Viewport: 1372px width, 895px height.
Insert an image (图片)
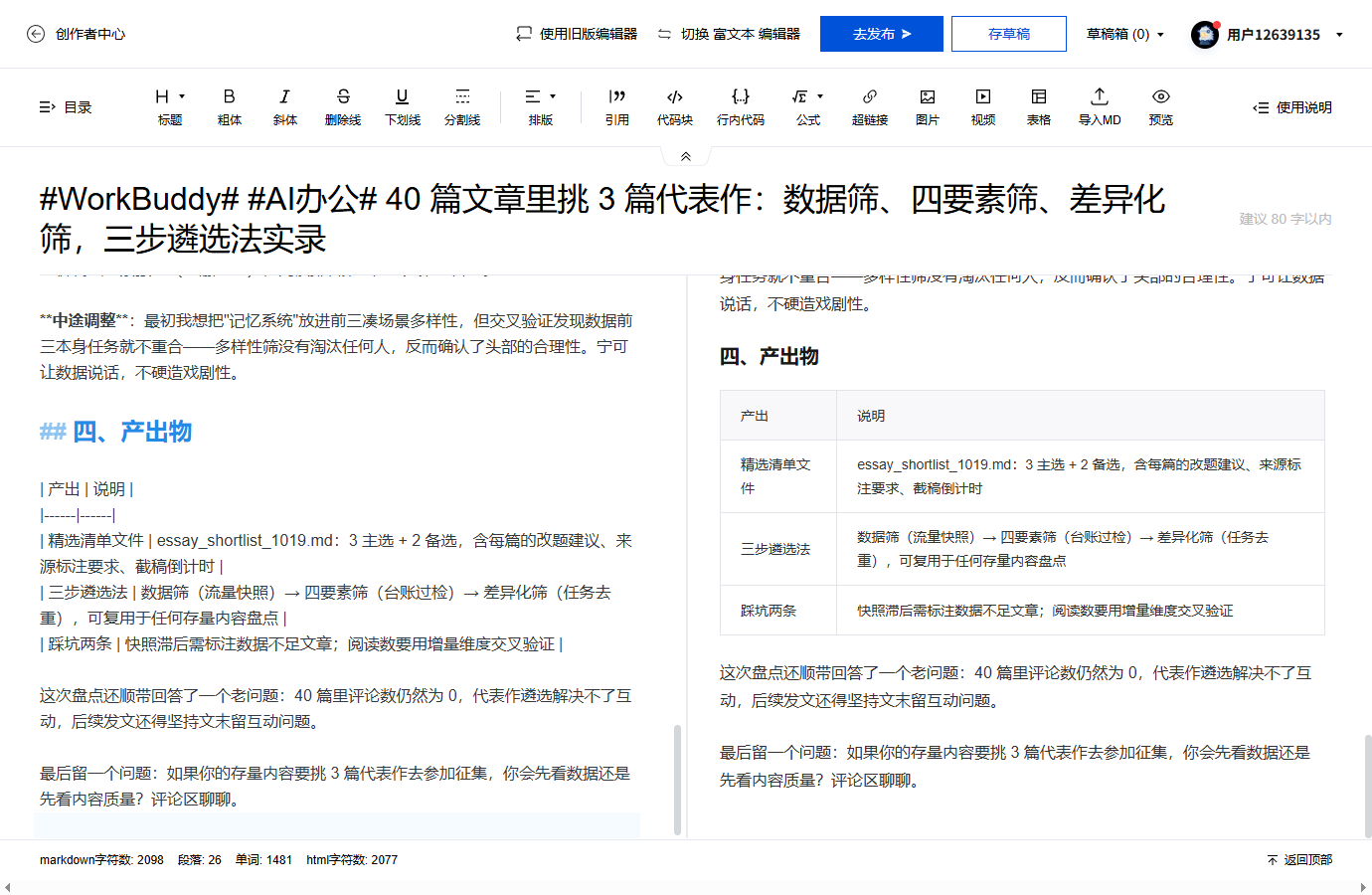tap(928, 106)
